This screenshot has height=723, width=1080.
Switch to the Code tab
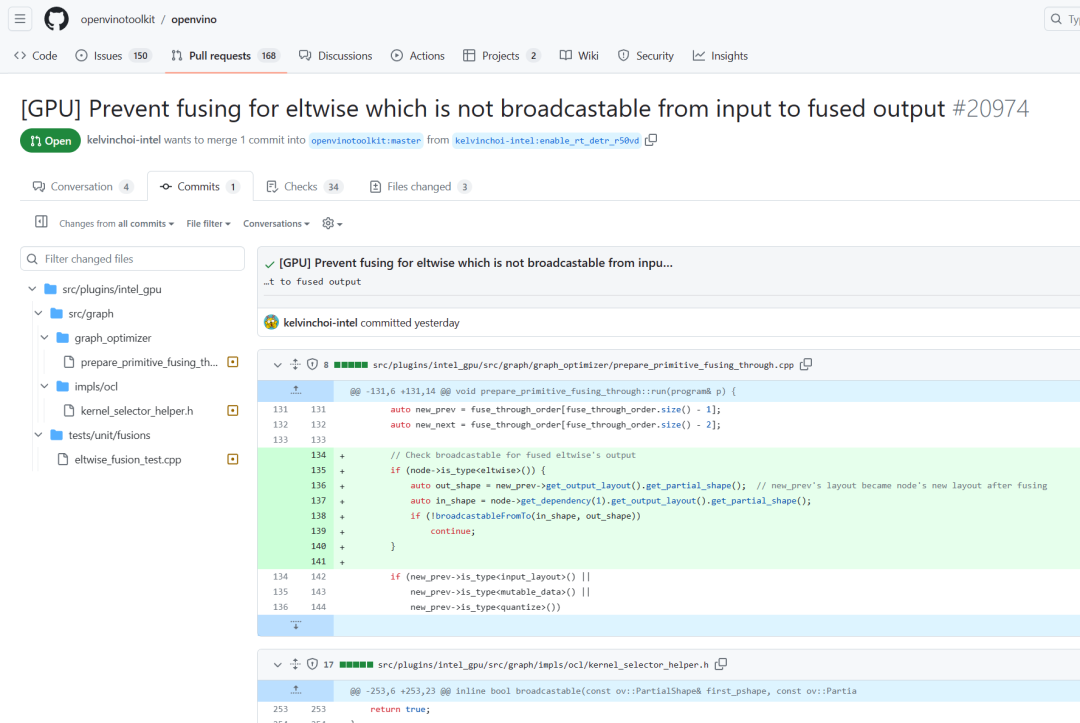tap(36, 56)
